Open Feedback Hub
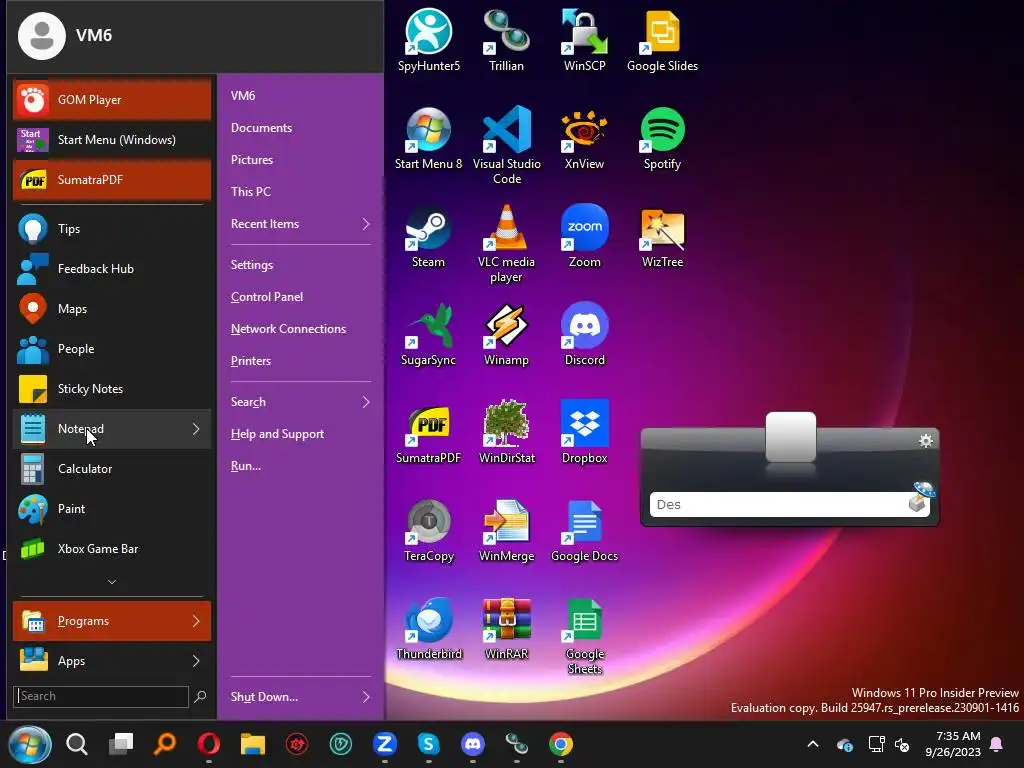The width and height of the screenshot is (1024, 768). (x=112, y=268)
